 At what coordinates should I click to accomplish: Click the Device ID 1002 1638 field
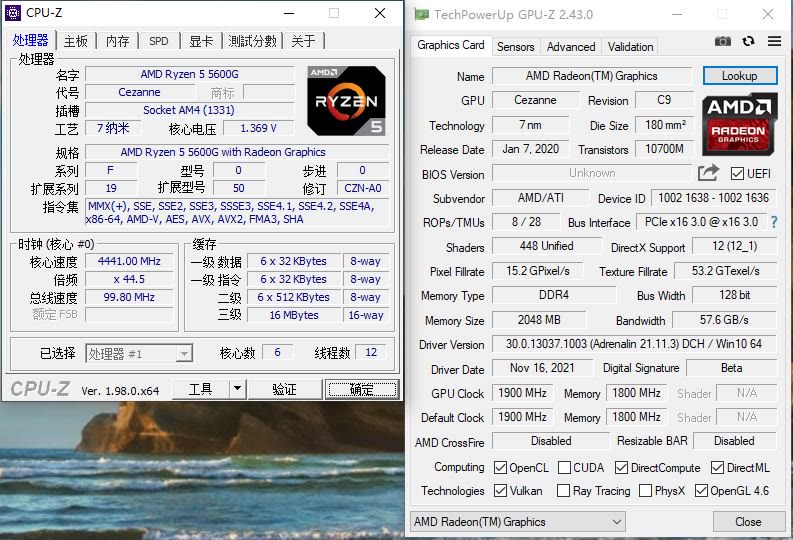(714, 198)
